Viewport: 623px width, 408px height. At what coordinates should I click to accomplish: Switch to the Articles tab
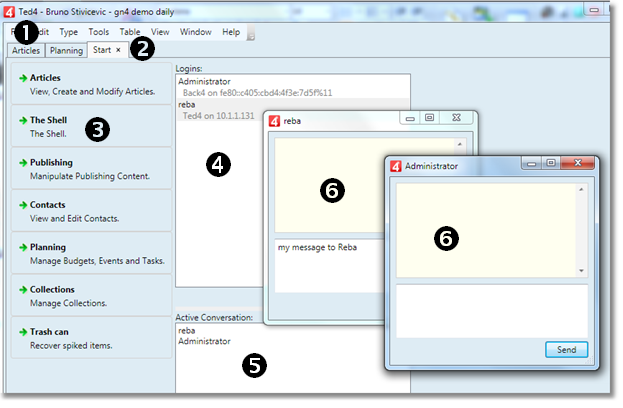point(26,50)
